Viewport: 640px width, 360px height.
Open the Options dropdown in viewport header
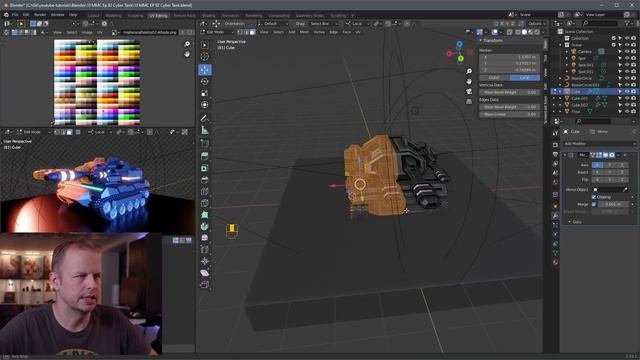(x=537, y=24)
